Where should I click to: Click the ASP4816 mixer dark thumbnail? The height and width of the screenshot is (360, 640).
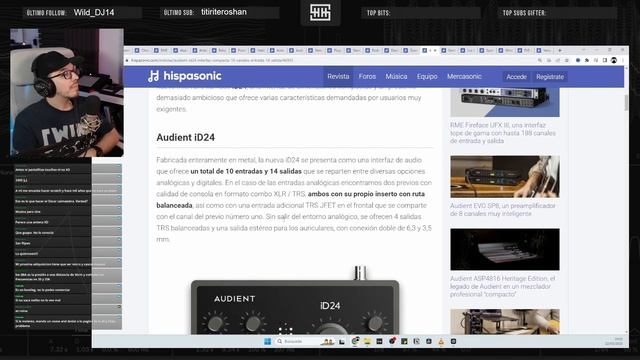(x=505, y=249)
